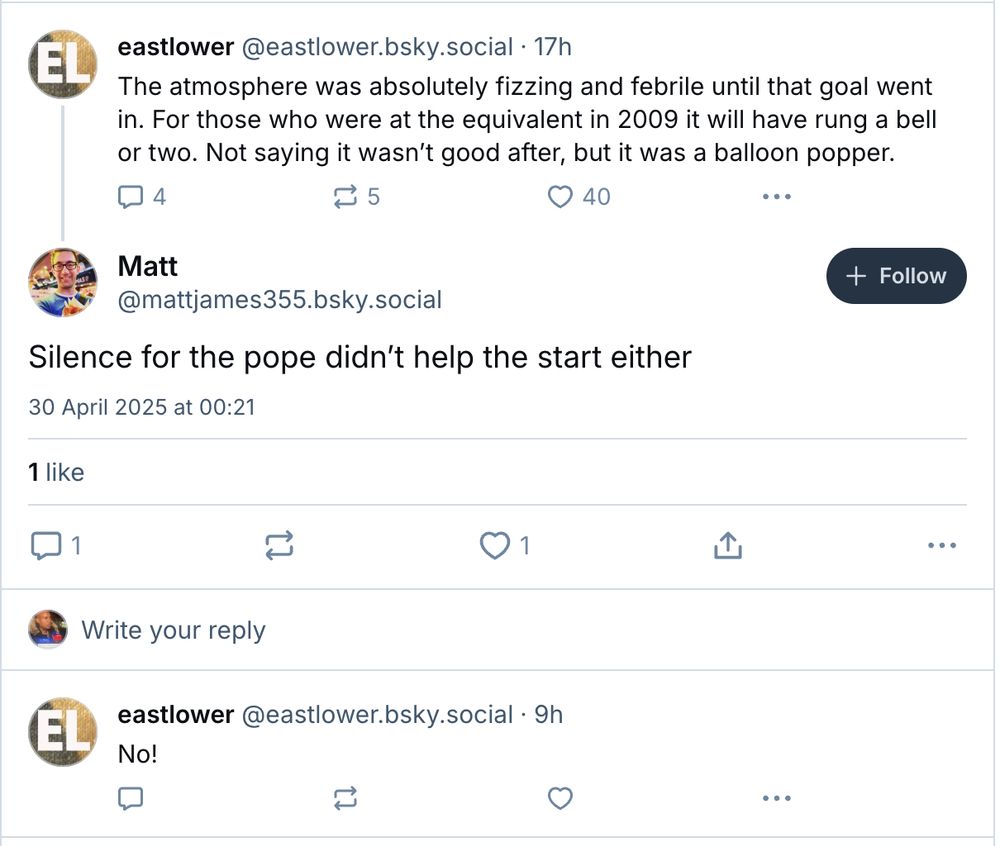Repost Matt's post about the pope
The height and width of the screenshot is (846, 1000).
pyautogui.click(x=279, y=546)
